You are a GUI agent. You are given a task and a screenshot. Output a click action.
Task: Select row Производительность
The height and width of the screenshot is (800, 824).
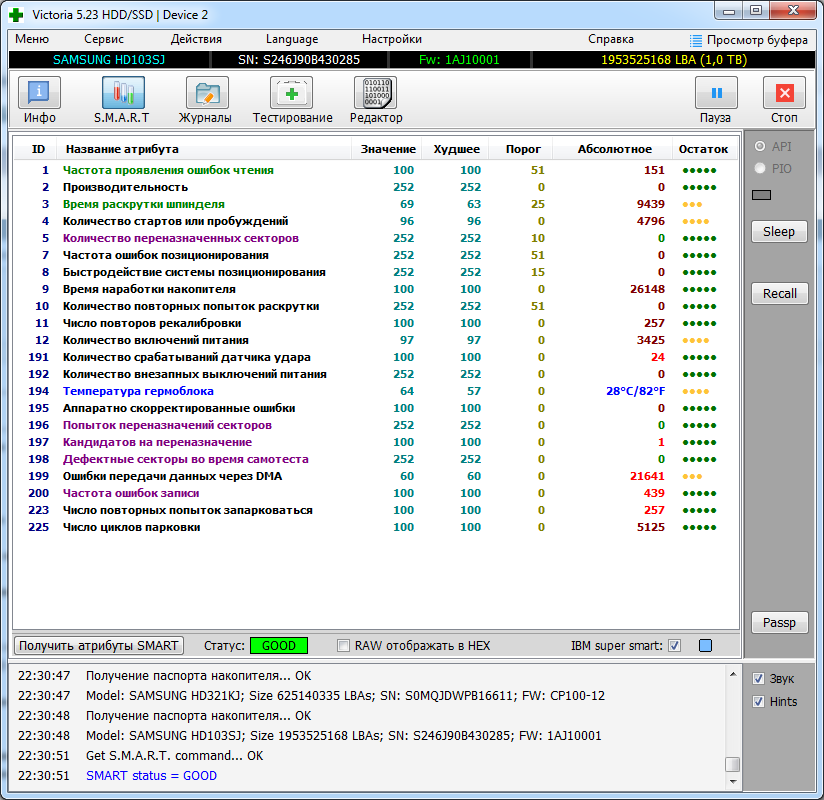tap(375, 187)
